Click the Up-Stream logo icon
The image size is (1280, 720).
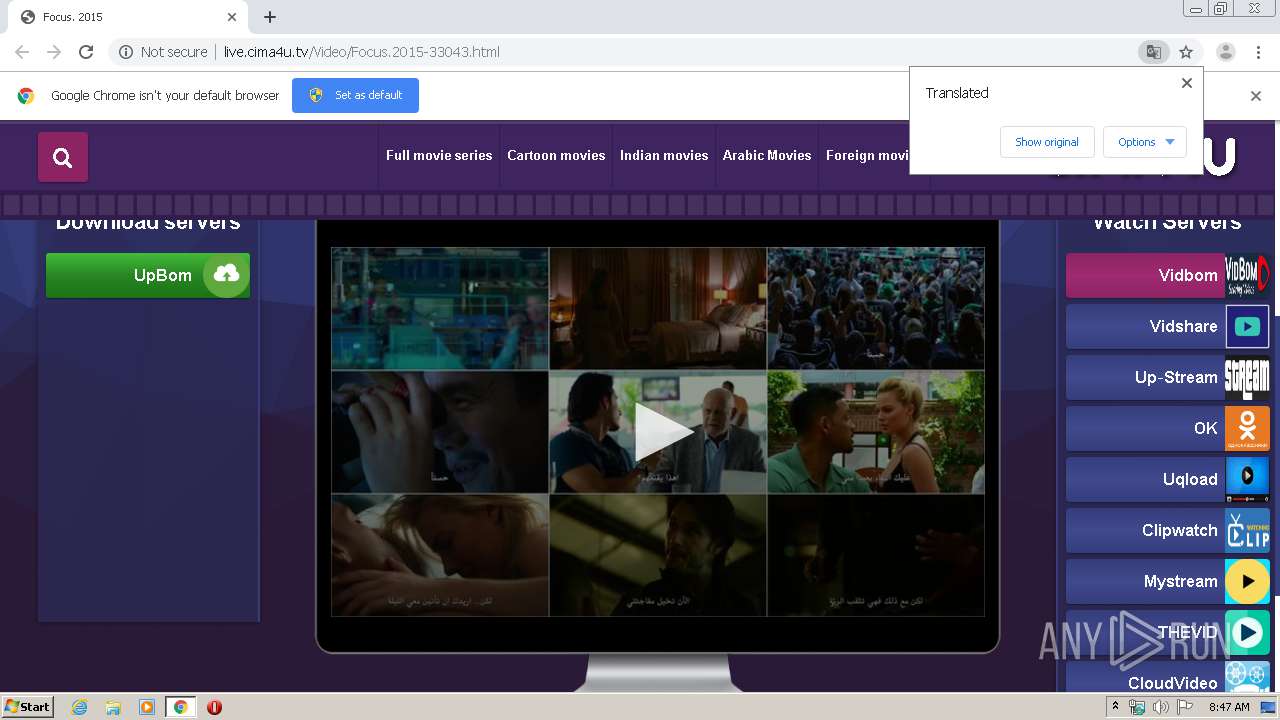[1247, 377]
